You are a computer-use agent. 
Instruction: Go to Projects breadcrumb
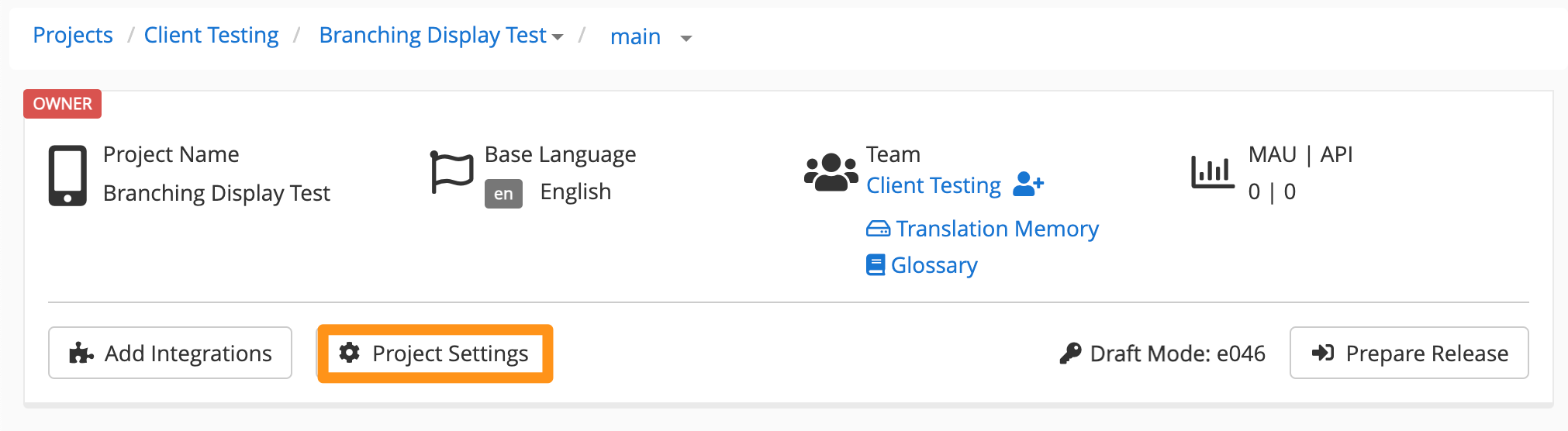point(73,35)
